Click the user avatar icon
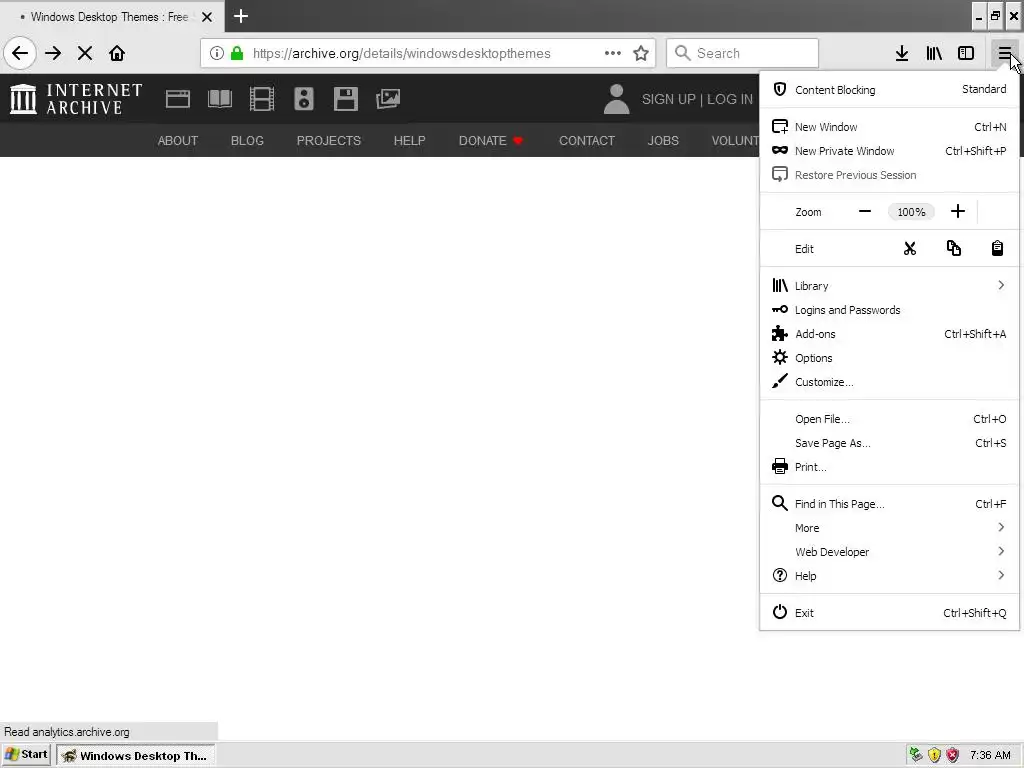 point(616,99)
